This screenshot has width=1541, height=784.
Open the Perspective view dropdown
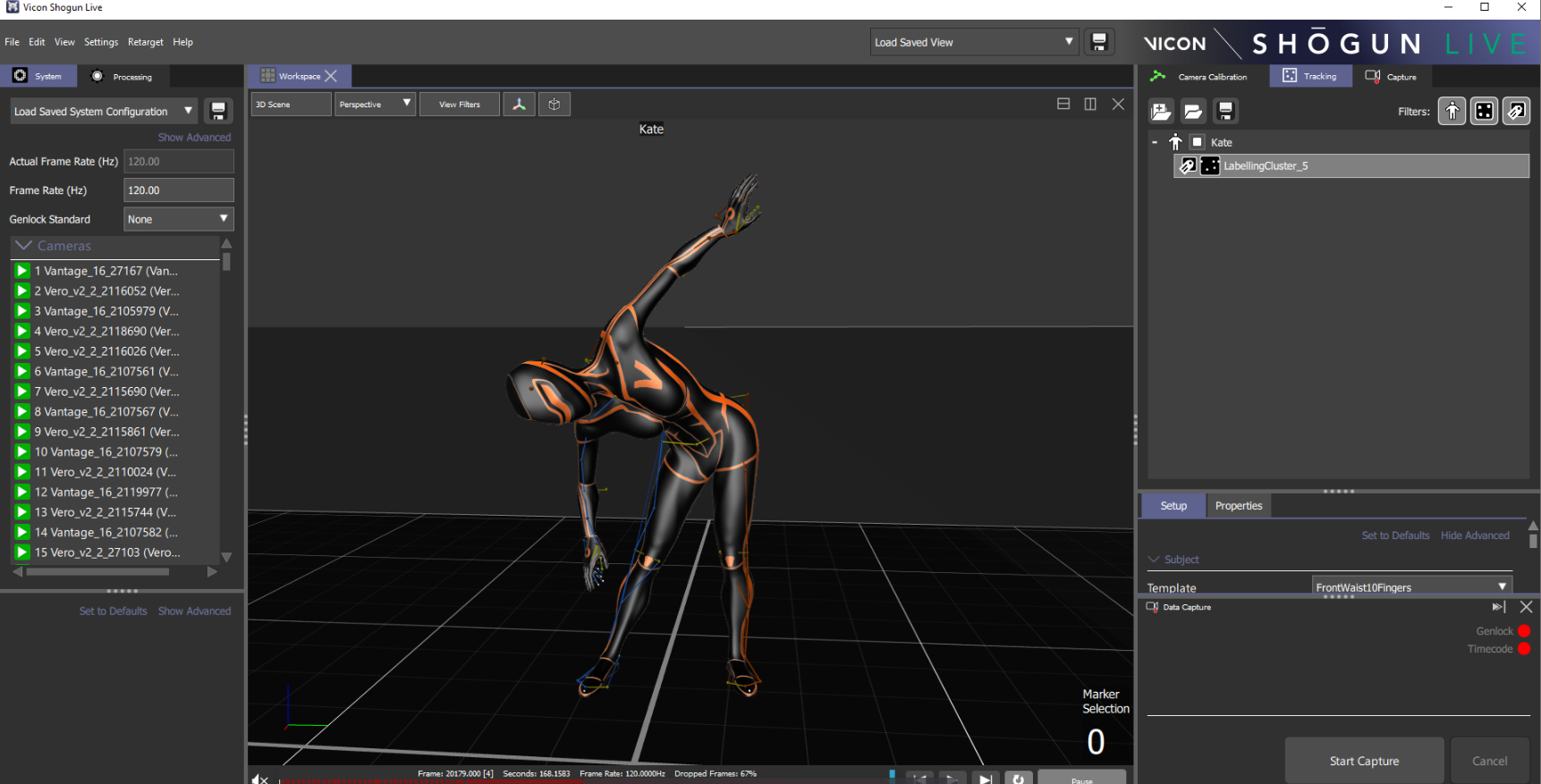375,105
